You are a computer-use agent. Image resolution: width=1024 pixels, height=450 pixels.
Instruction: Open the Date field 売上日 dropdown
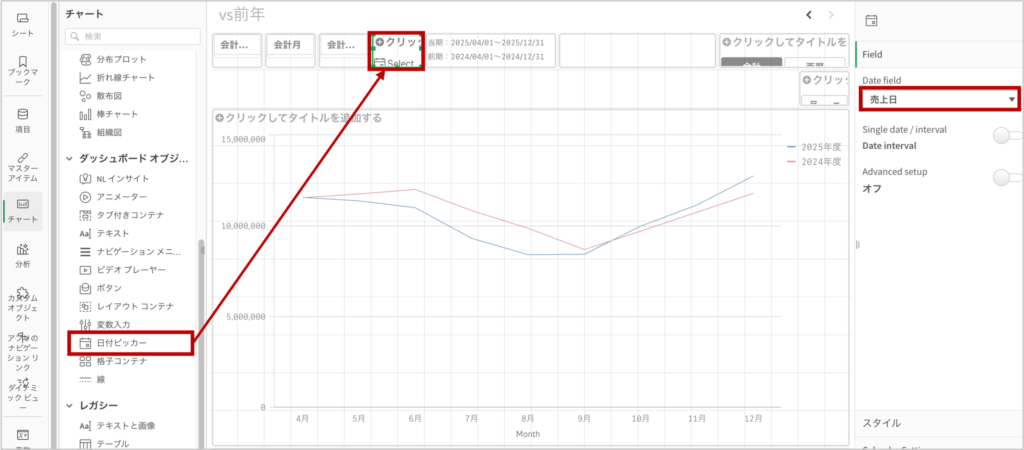pyautogui.click(x=938, y=99)
